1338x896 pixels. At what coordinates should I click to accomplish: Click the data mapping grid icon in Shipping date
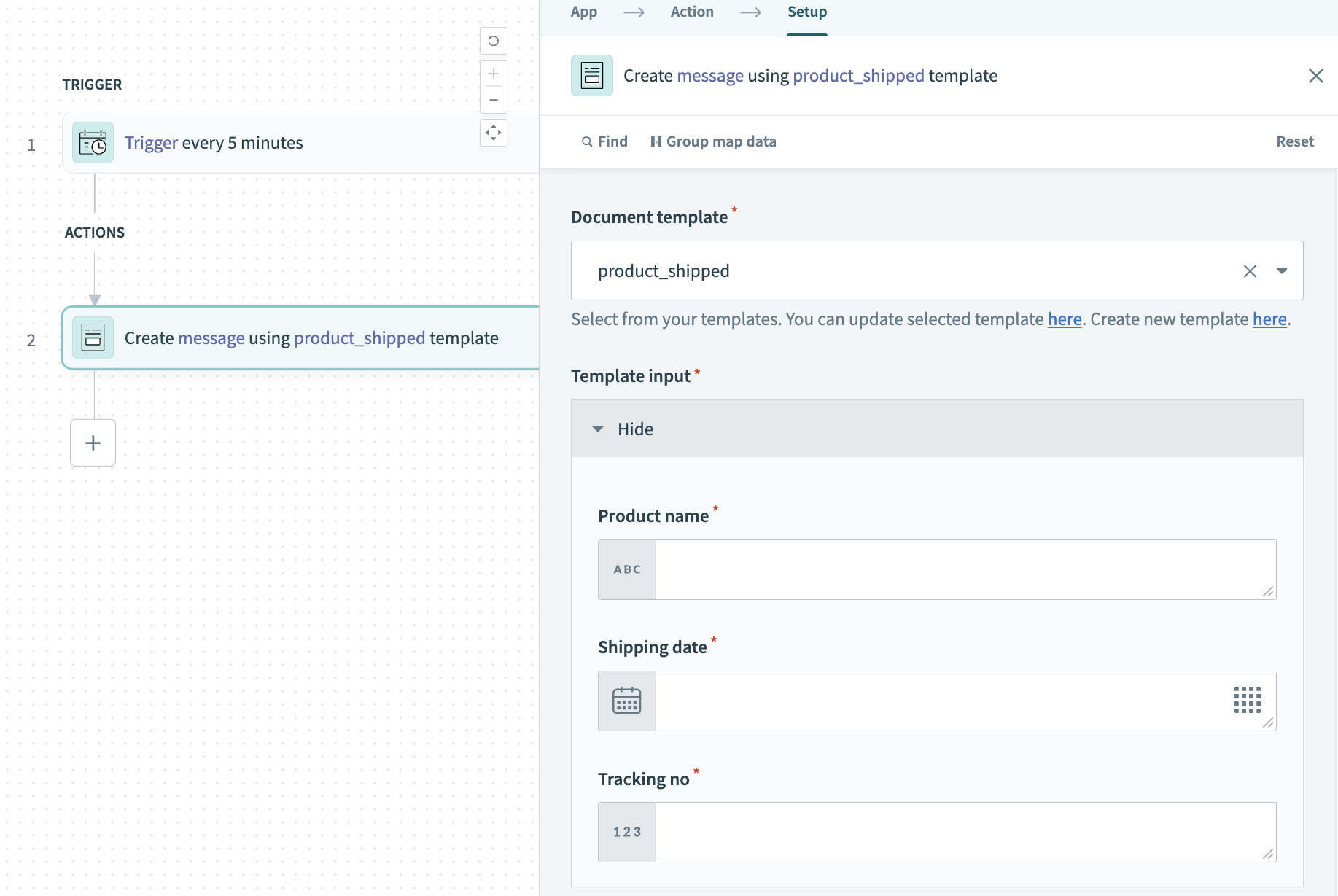(1248, 701)
